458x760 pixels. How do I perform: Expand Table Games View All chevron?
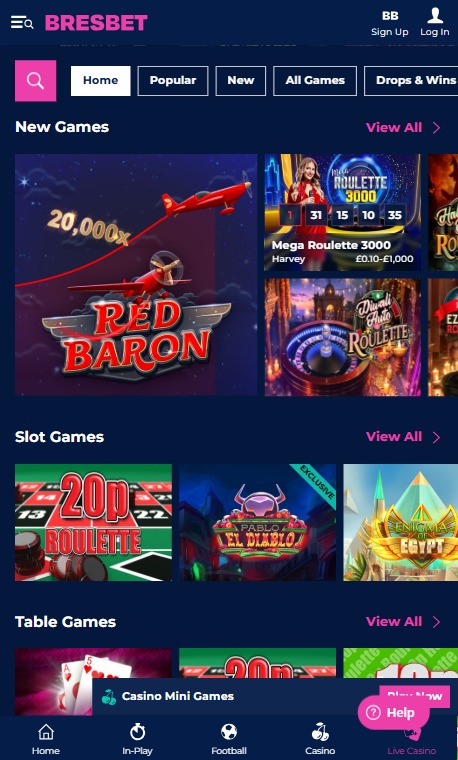(436, 622)
